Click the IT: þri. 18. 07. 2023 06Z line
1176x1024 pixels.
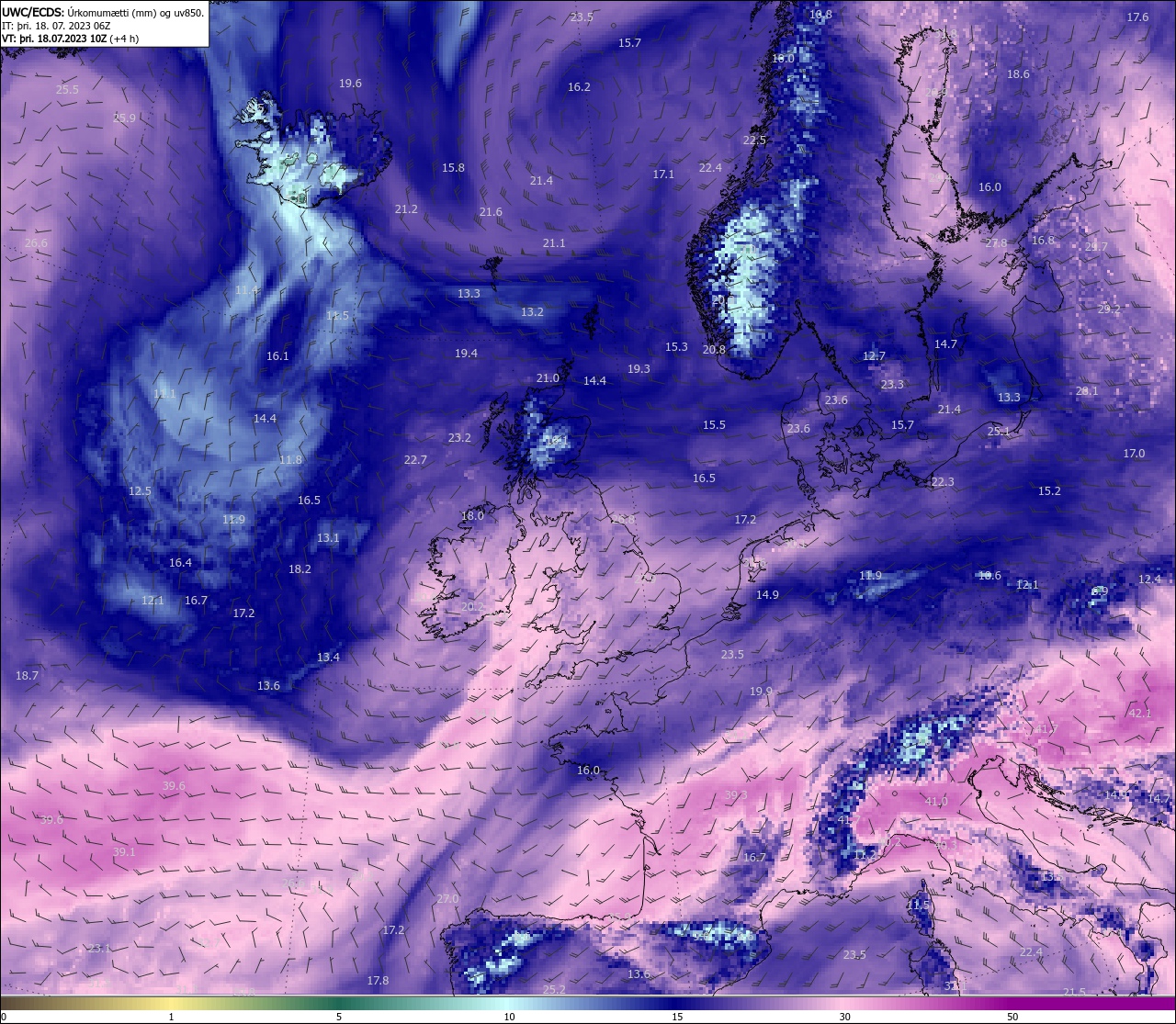point(56,26)
